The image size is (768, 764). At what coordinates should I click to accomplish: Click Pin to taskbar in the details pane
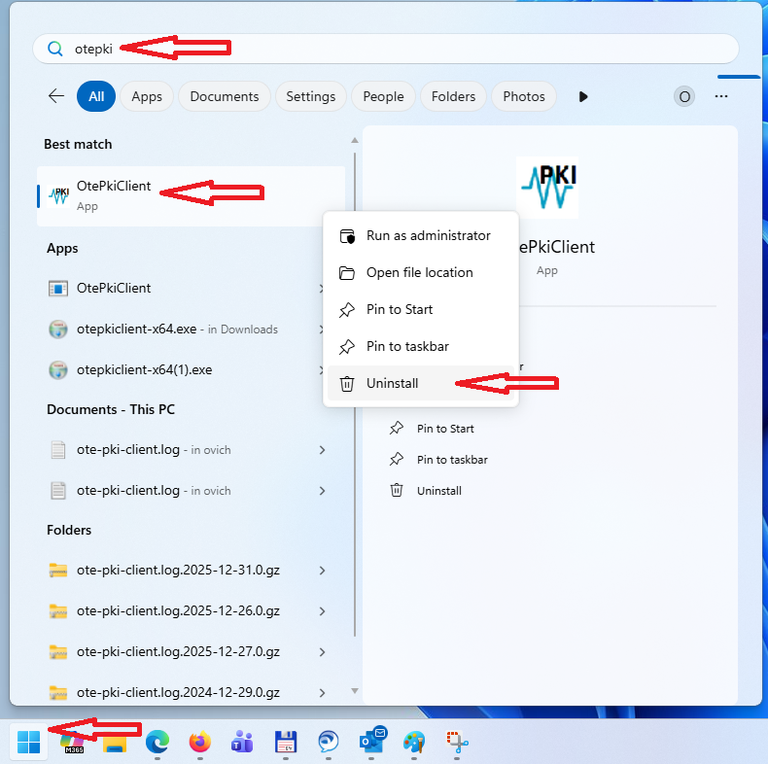pyautogui.click(x=452, y=460)
